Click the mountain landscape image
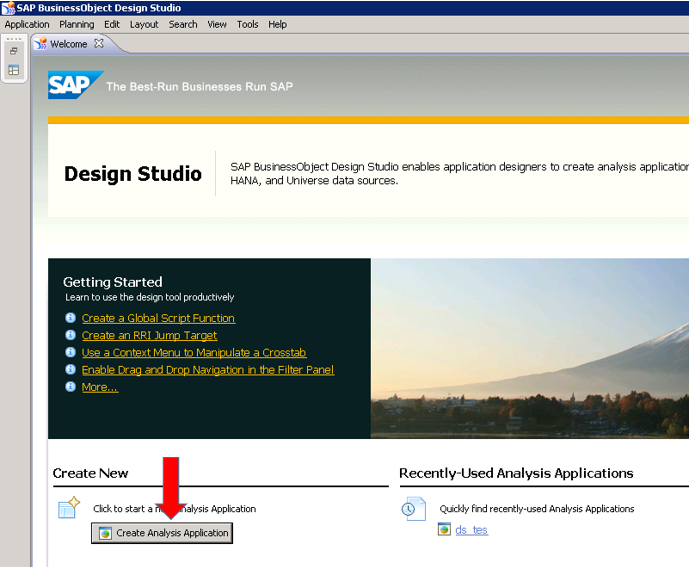This screenshot has height=567, width=692. pyautogui.click(x=530, y=349)
